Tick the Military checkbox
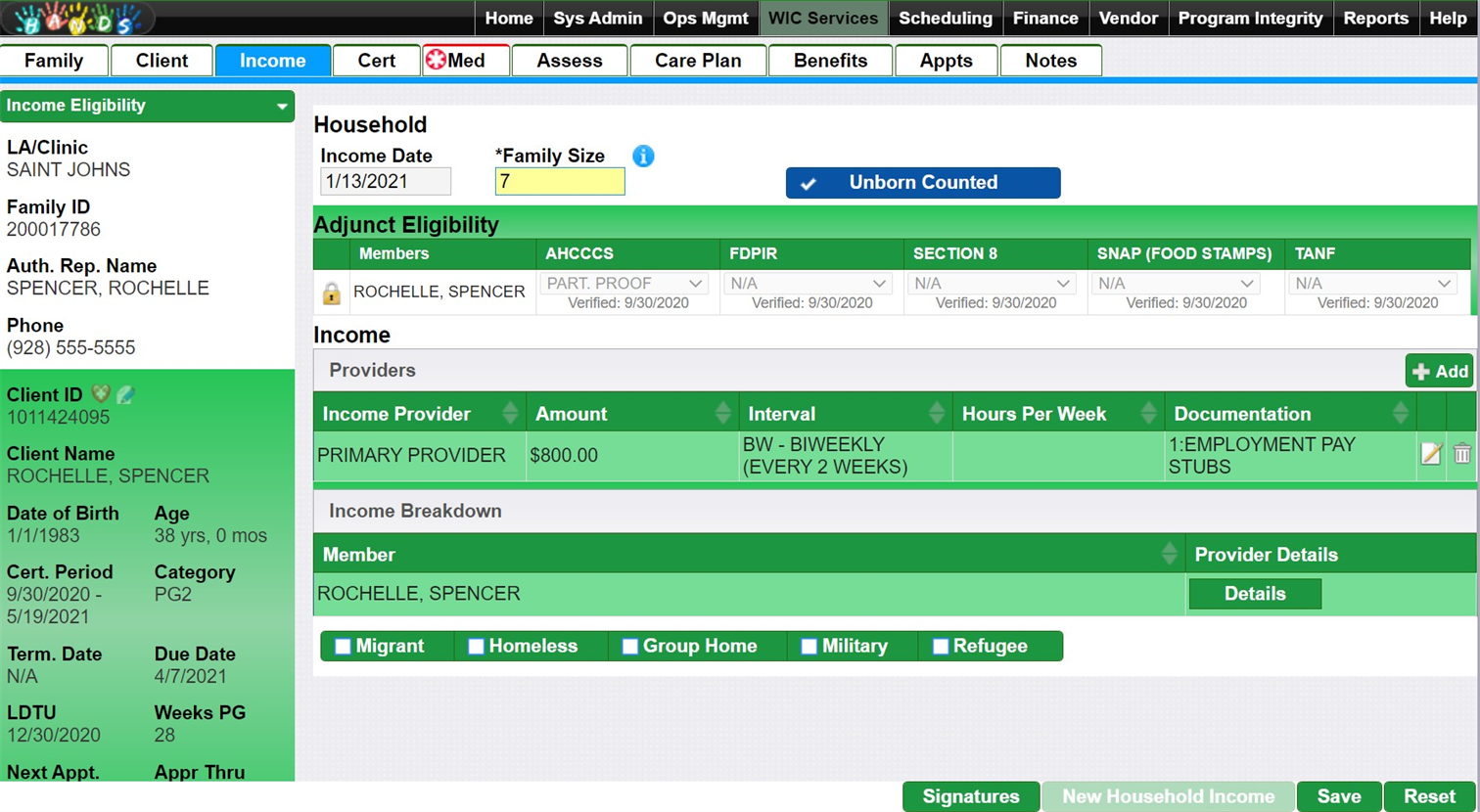 point(809,647)
